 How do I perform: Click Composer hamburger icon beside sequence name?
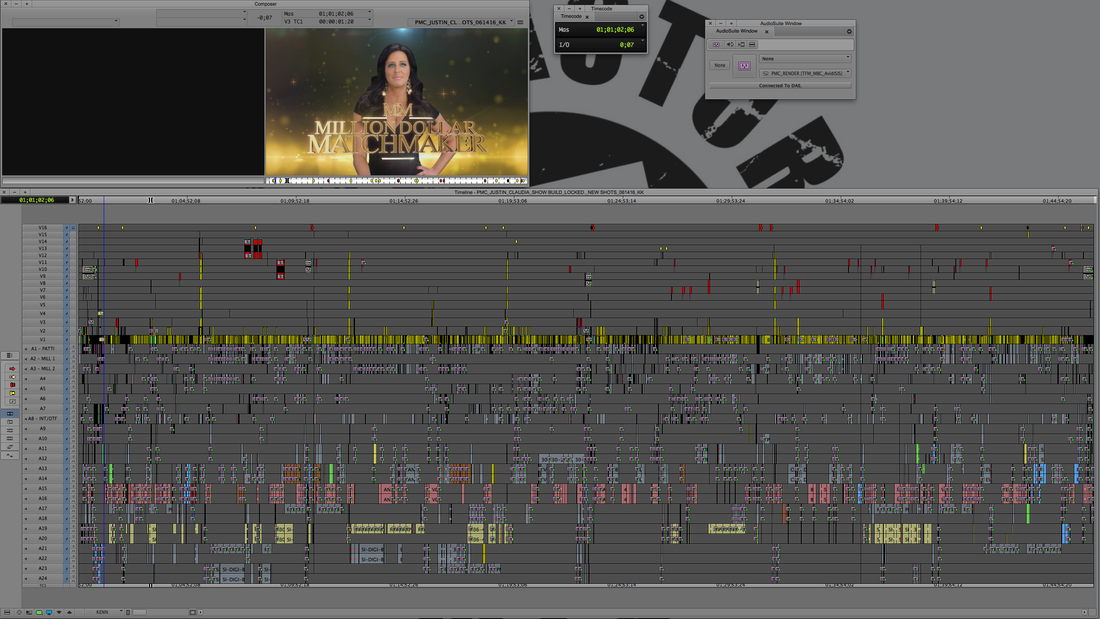pos(521,22)
